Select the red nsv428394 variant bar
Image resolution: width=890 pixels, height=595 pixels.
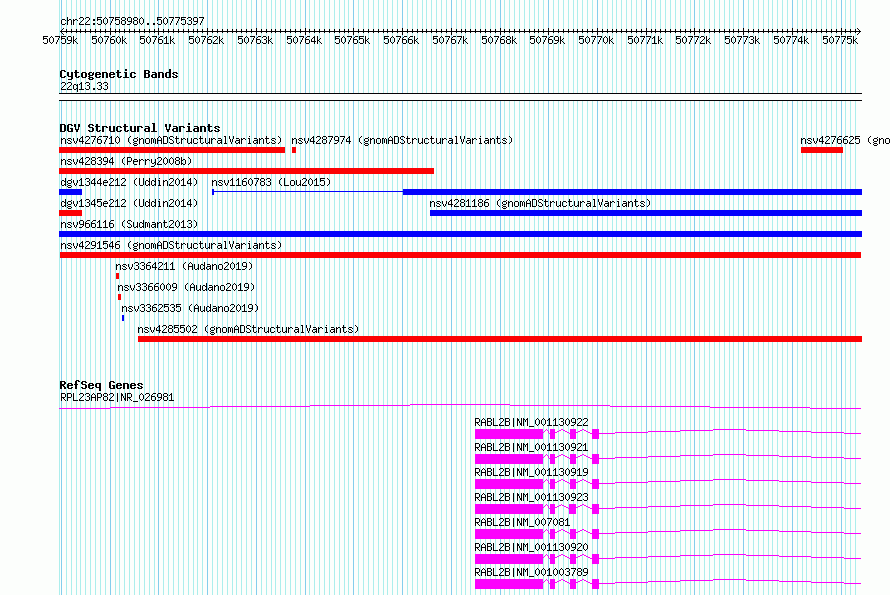point(246,171)
